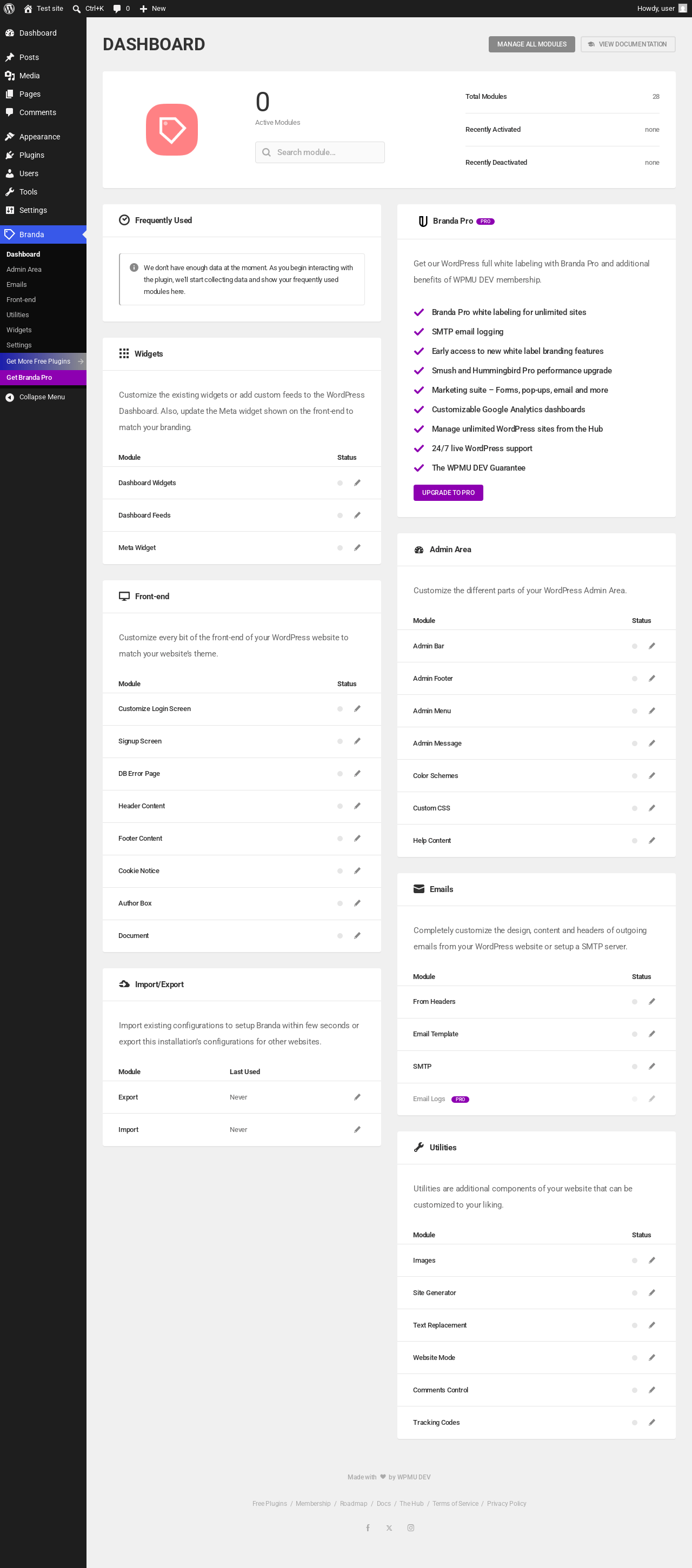Click Manage All Modules button
692x1568 pixels.
coord(531,44)
